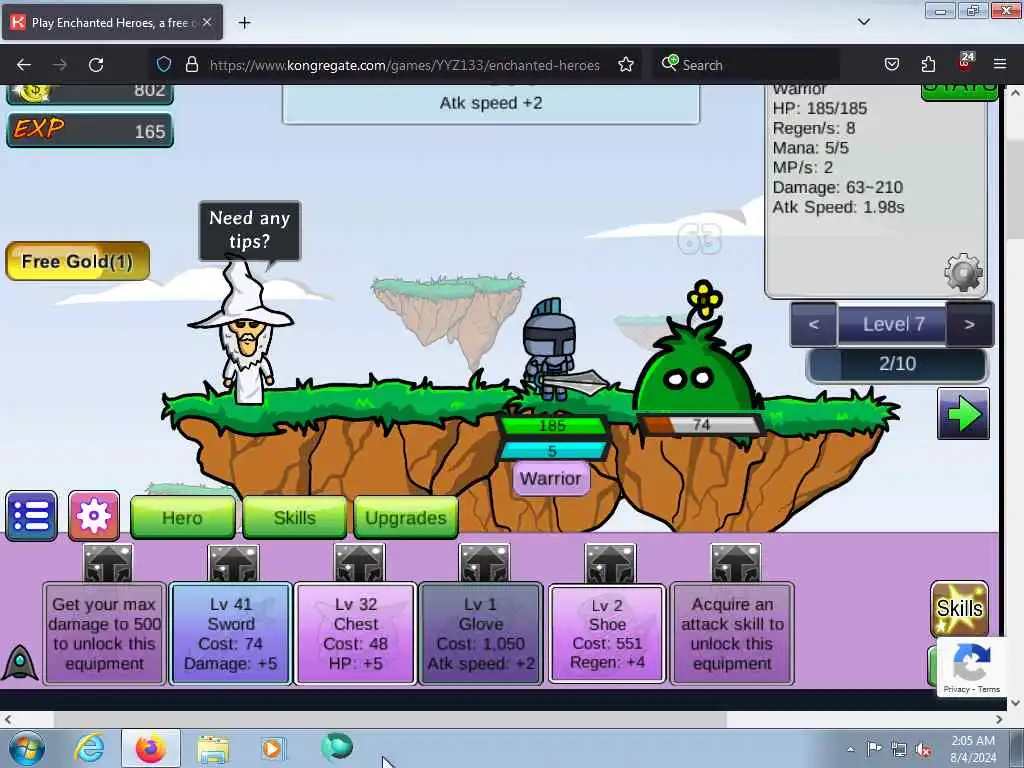Screen dimensions: 1024x768
Task: Bookmark this page with star icon
Action: click(626, 65)
